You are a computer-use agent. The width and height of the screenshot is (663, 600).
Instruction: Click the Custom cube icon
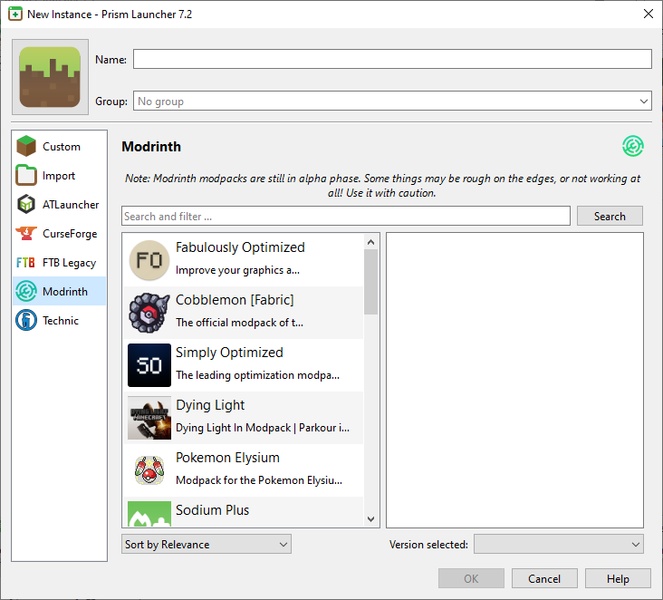pyautogui.click(x=26, y=146)
